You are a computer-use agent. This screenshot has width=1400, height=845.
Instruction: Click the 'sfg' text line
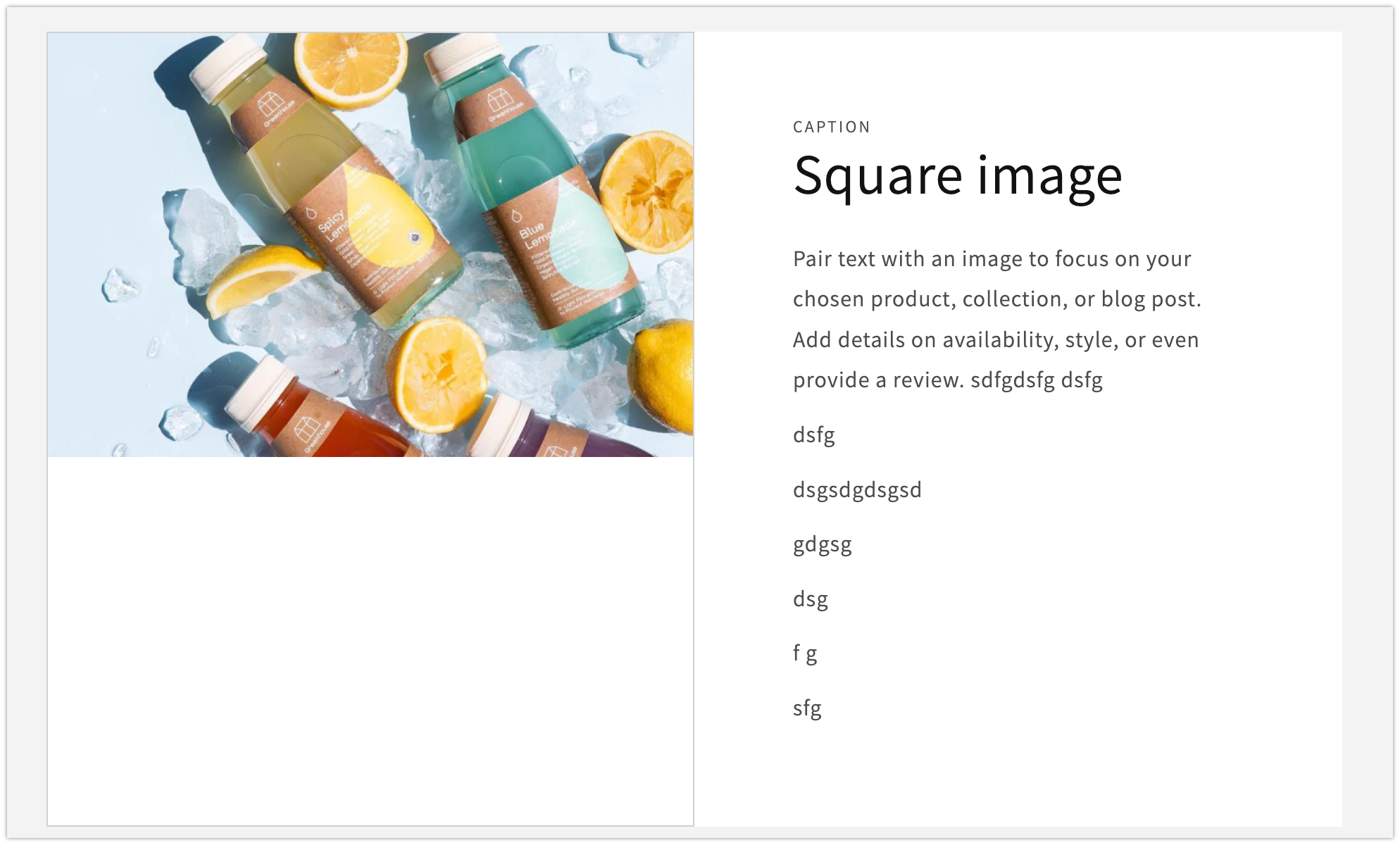pyautogui.click(x=807, y=708)
